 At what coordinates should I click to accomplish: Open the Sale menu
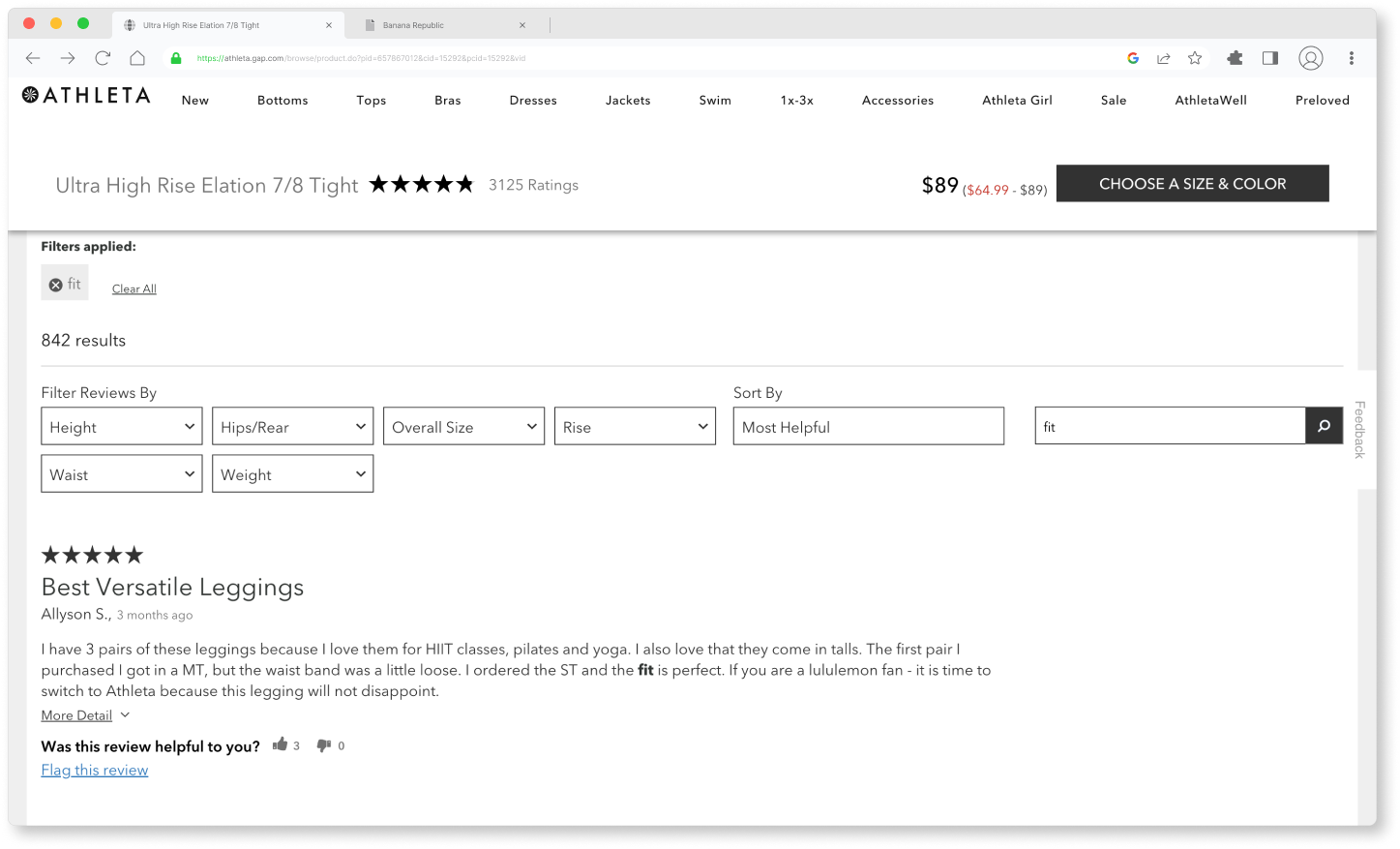pos(1114,100)
